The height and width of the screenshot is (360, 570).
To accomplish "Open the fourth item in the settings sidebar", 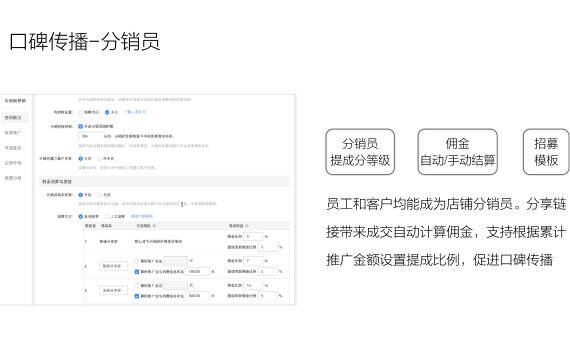I will pyautogui.click(x=13, y=148).
